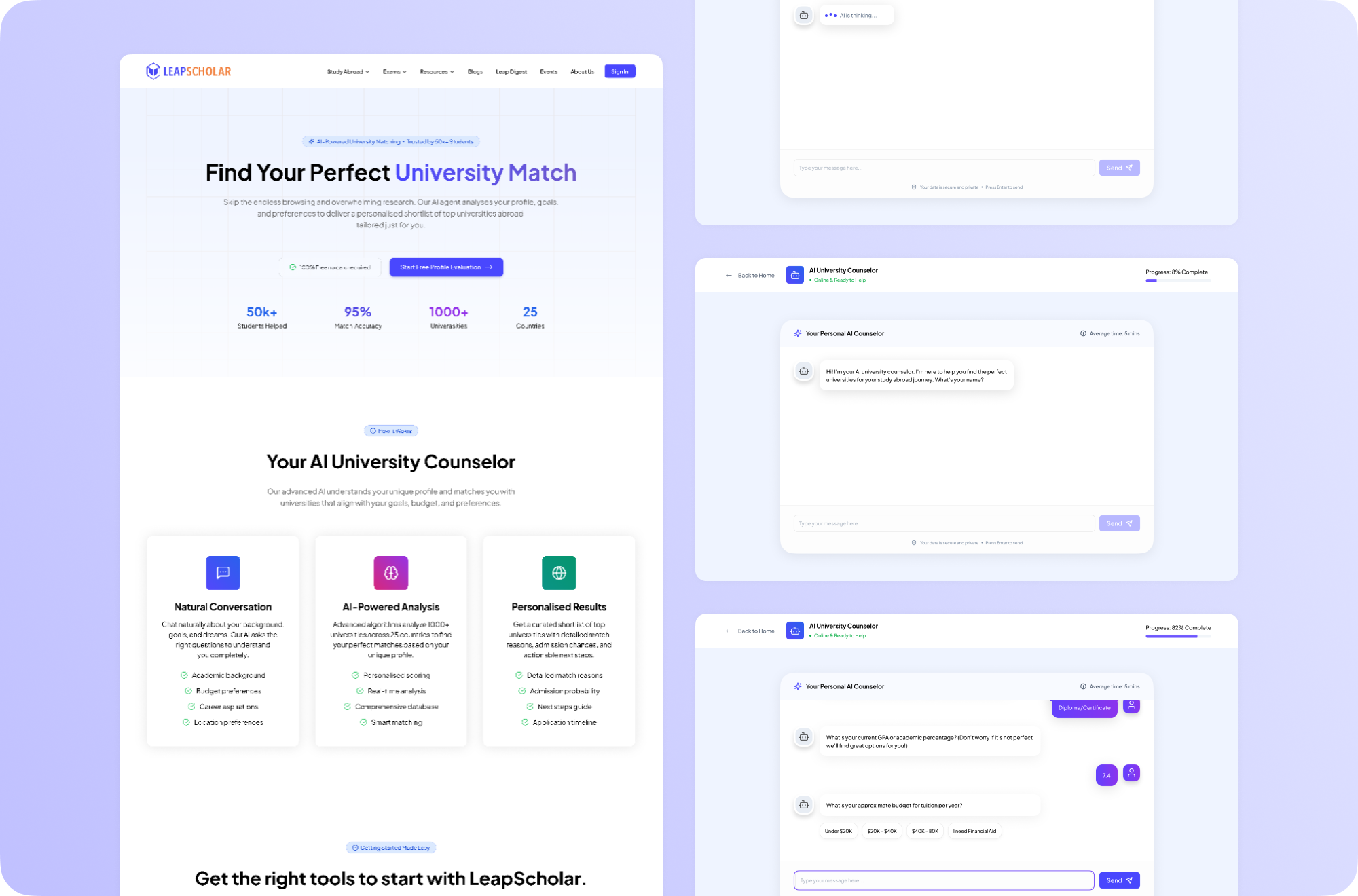Click the robot icon beside AI University Counselor, 82% panel
Screen dimensions: 1358x896
tap(795, 631)
